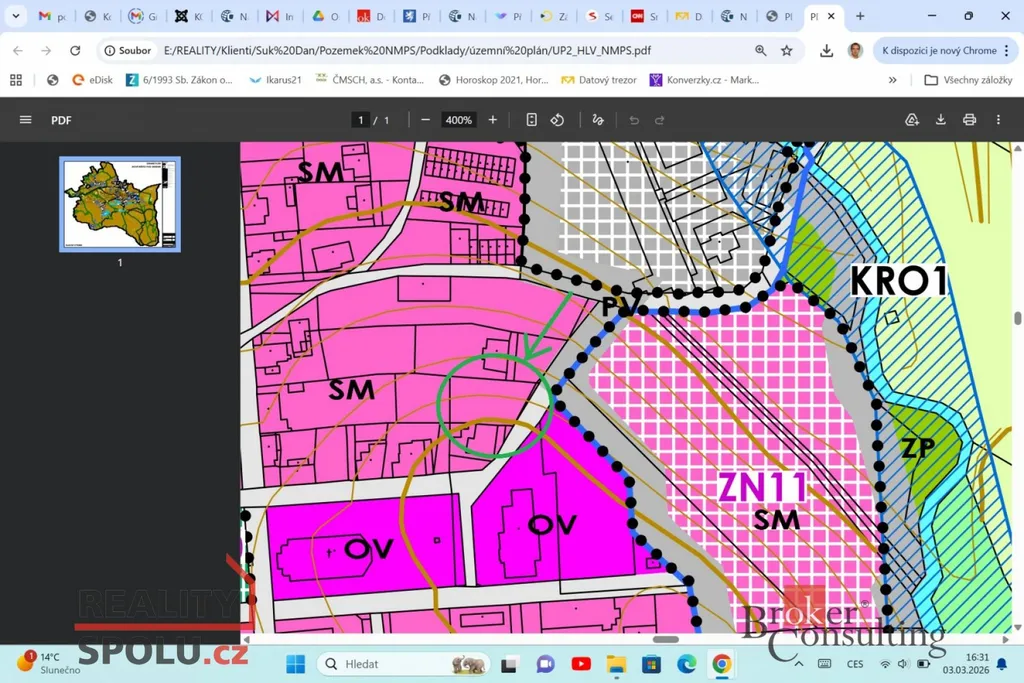Open the tab search dropdown
Image resolution: width=1024 pixels, height=683 pixels.
point(15,17)
